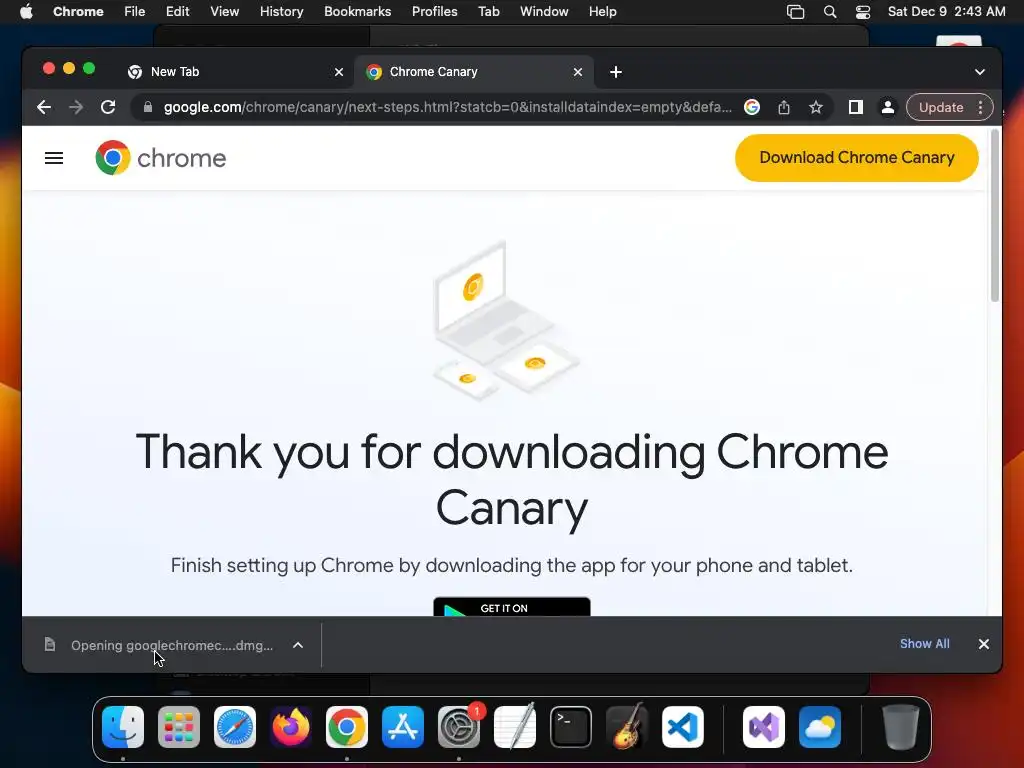Click the Stage Manager icon in menu bar
The height and width of the screenshot is (768, 1024).
795,12
